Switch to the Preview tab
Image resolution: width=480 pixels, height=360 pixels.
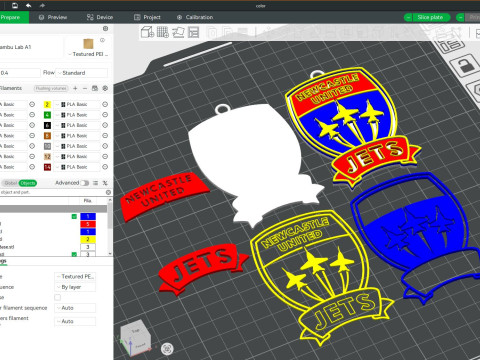(53, 17)
